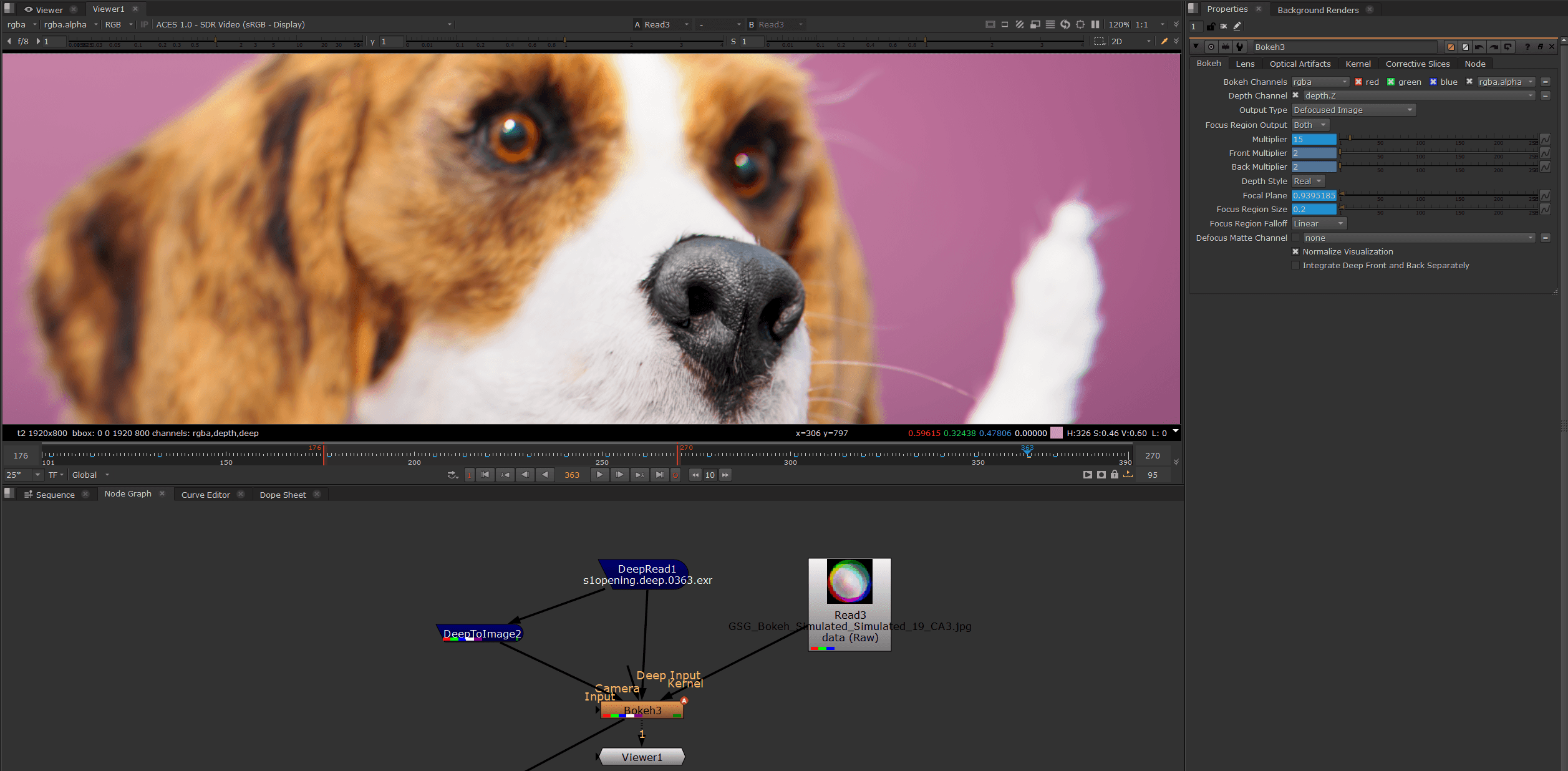1568x771 pixels.
Task: Open the Output Type dropdown
Action: click(x=1353, y=110)
